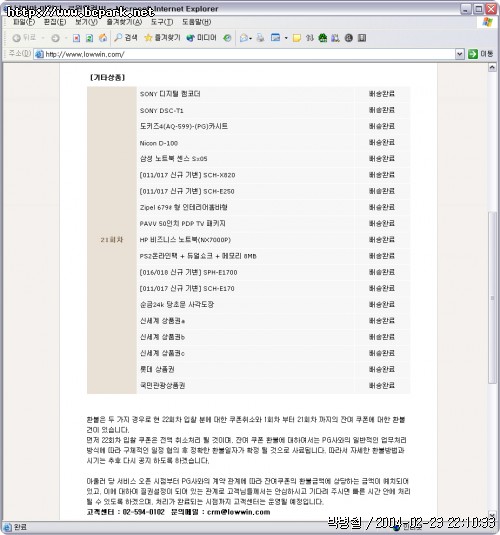Click the 'Zipel 679' refrigerator row
The height and width of the screenshot is (535, 500).
click(x=273, y=207)
